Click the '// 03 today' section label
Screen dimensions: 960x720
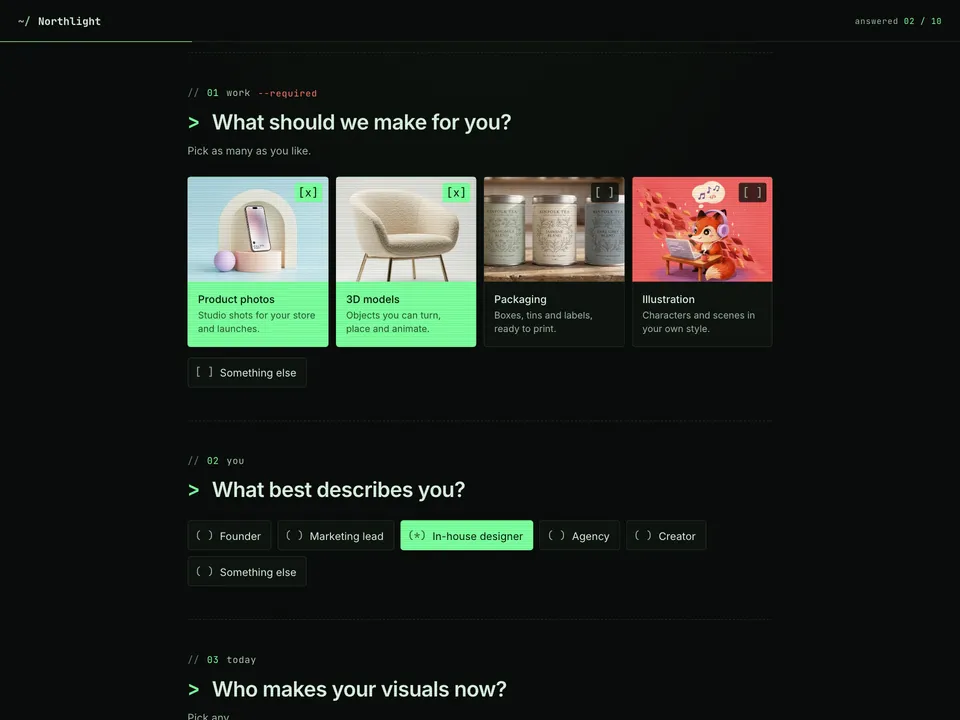click(222, 660)
